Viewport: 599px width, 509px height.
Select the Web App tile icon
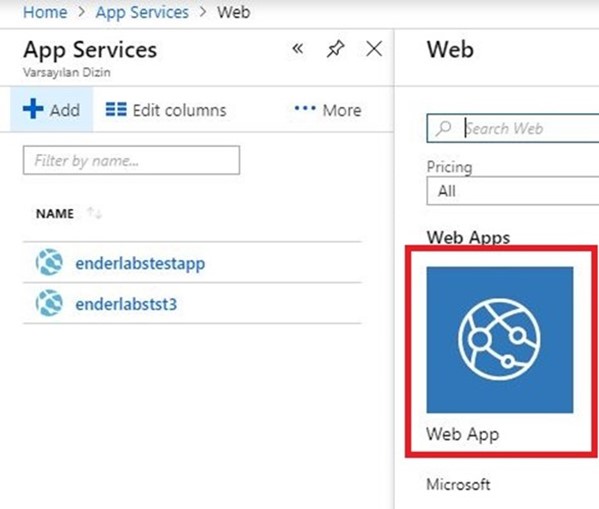coord(500,340)
